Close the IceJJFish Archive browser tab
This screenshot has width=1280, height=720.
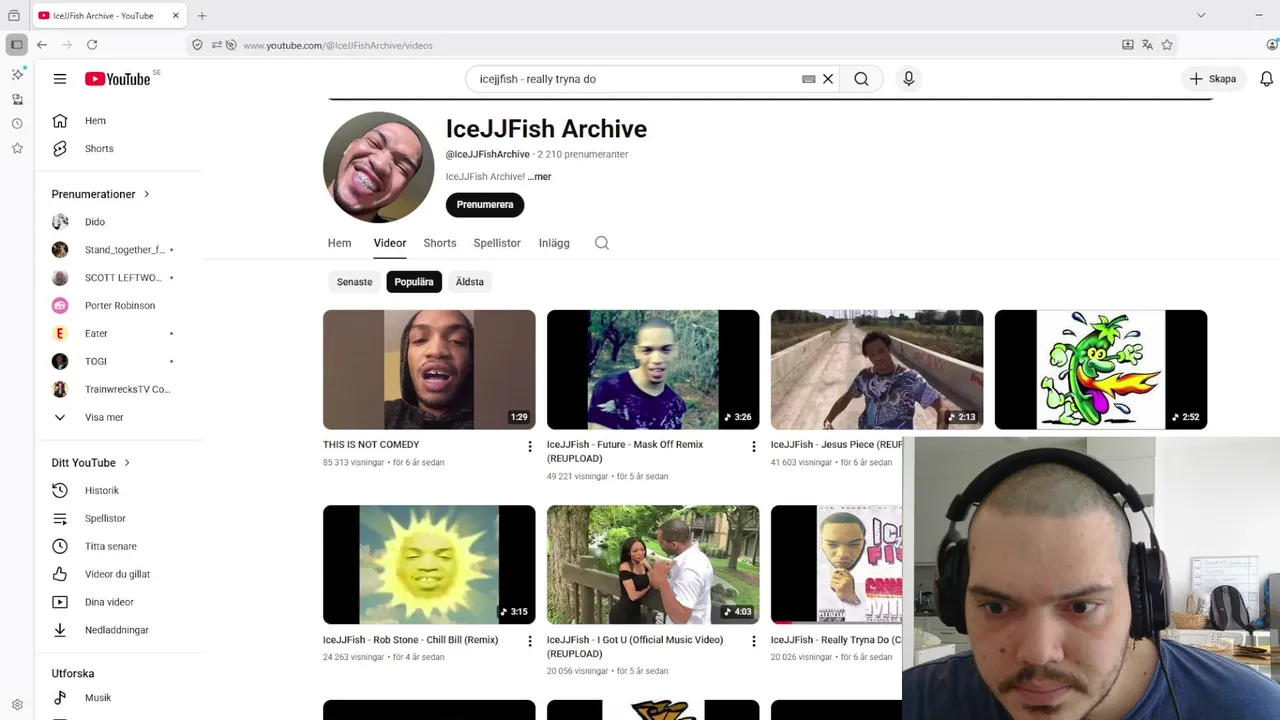[176, 16]
